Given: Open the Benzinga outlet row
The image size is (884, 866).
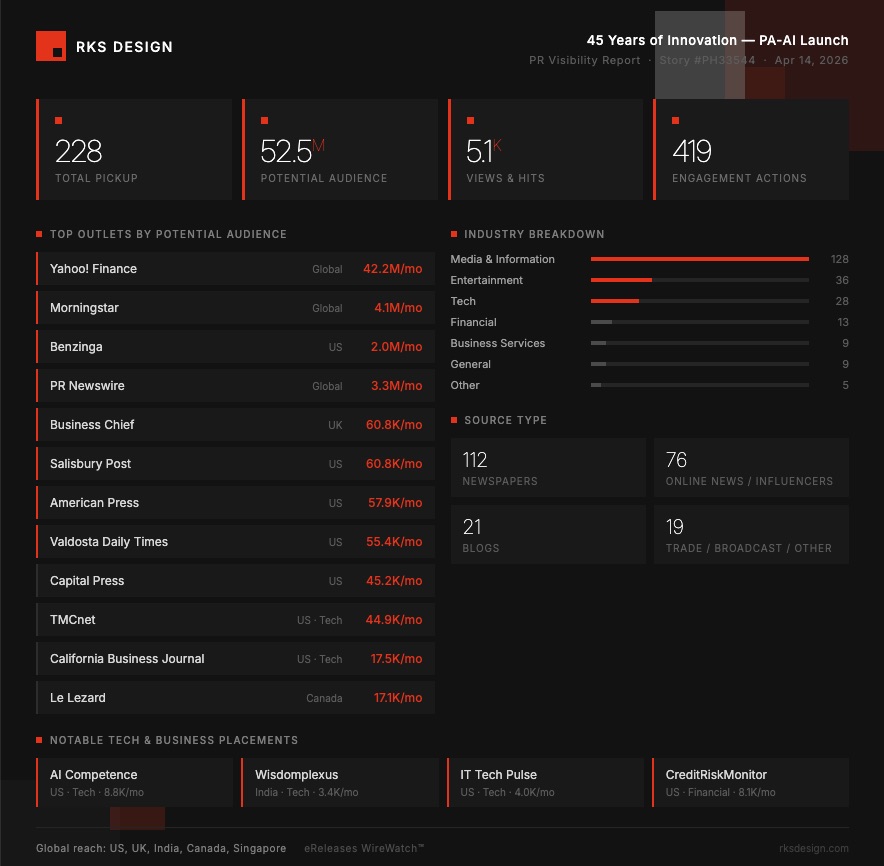Looking at the screenshot, I should point(236,347).
